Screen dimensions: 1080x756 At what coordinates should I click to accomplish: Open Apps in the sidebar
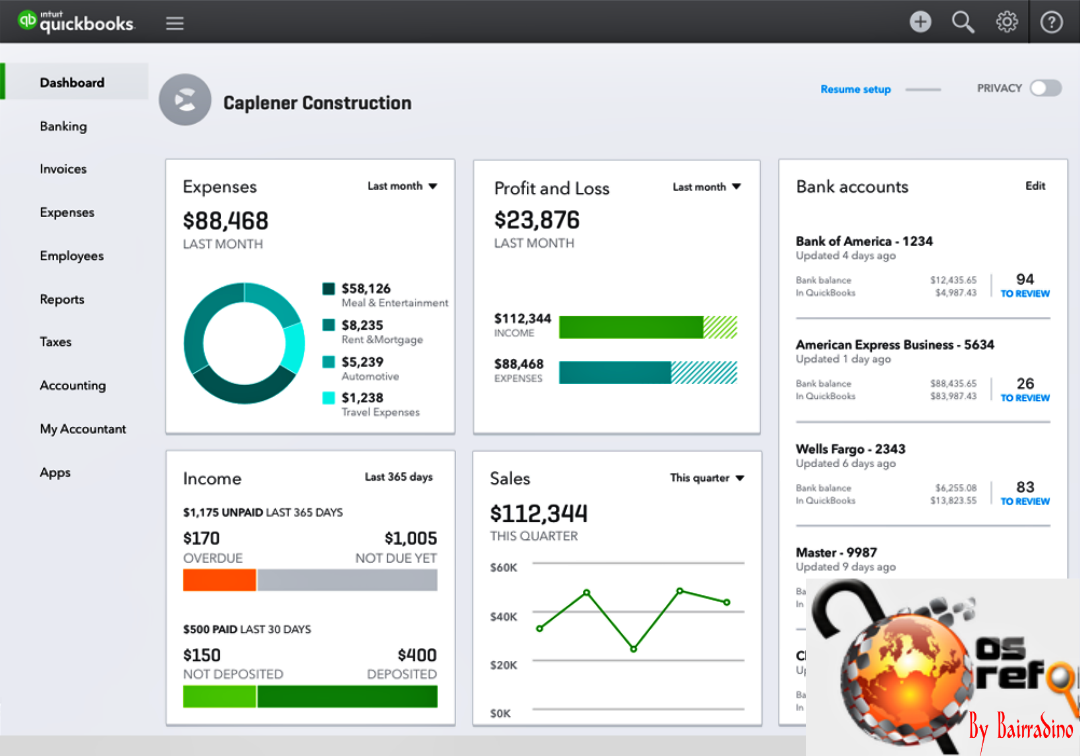click(55, 472)
